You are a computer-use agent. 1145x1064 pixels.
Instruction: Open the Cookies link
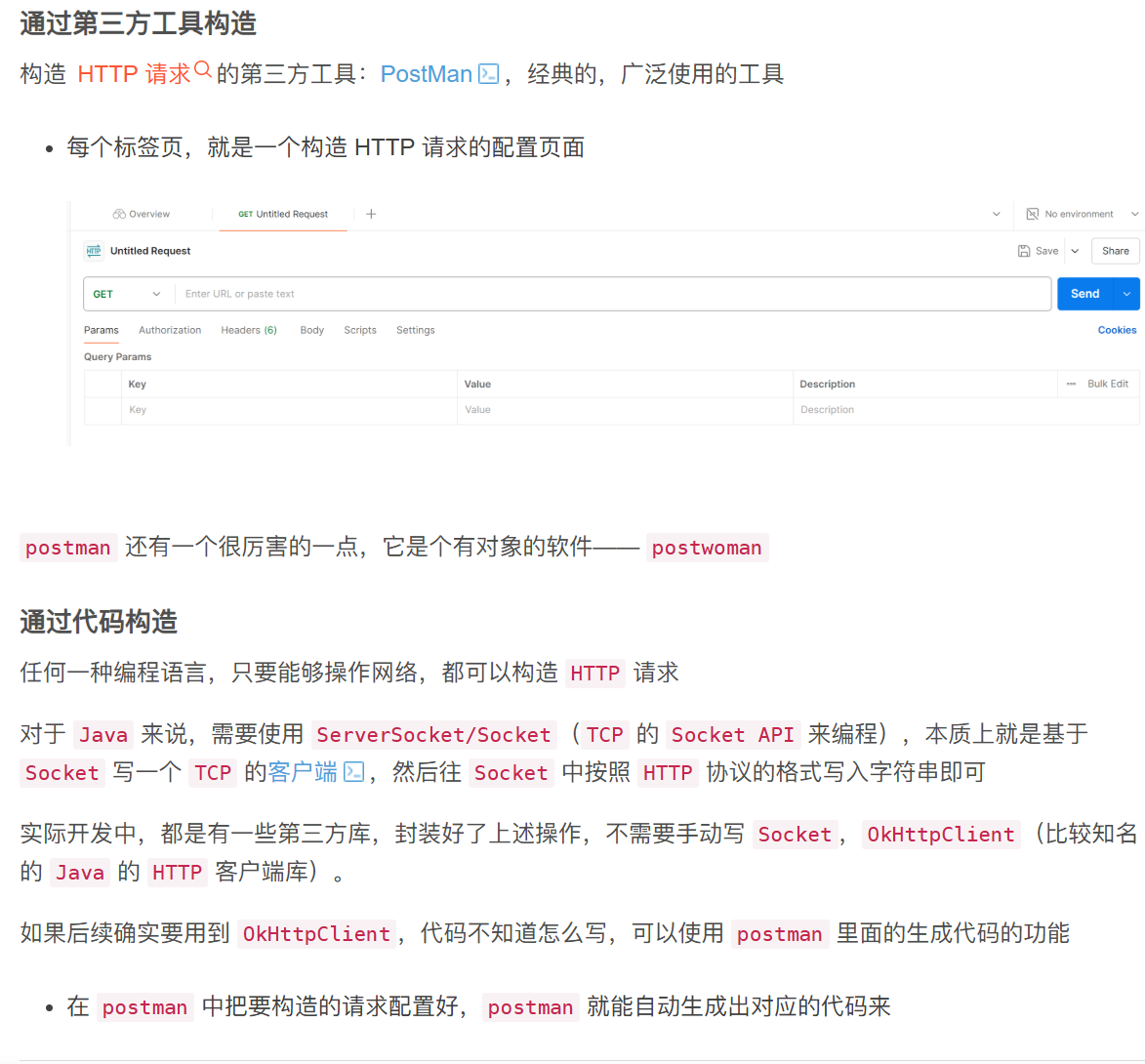[1117, 330]
